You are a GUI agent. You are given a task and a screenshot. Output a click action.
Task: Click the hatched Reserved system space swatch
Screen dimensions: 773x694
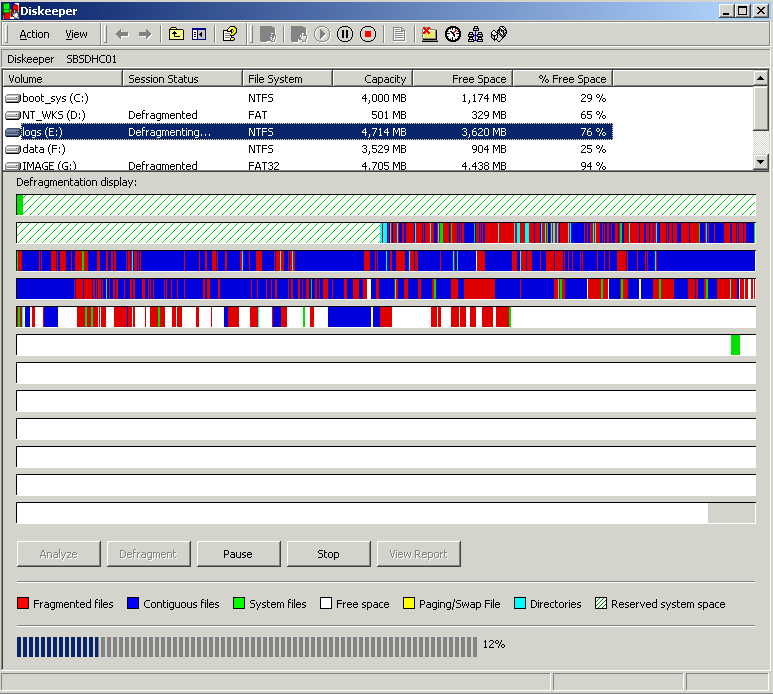(601, 603)
